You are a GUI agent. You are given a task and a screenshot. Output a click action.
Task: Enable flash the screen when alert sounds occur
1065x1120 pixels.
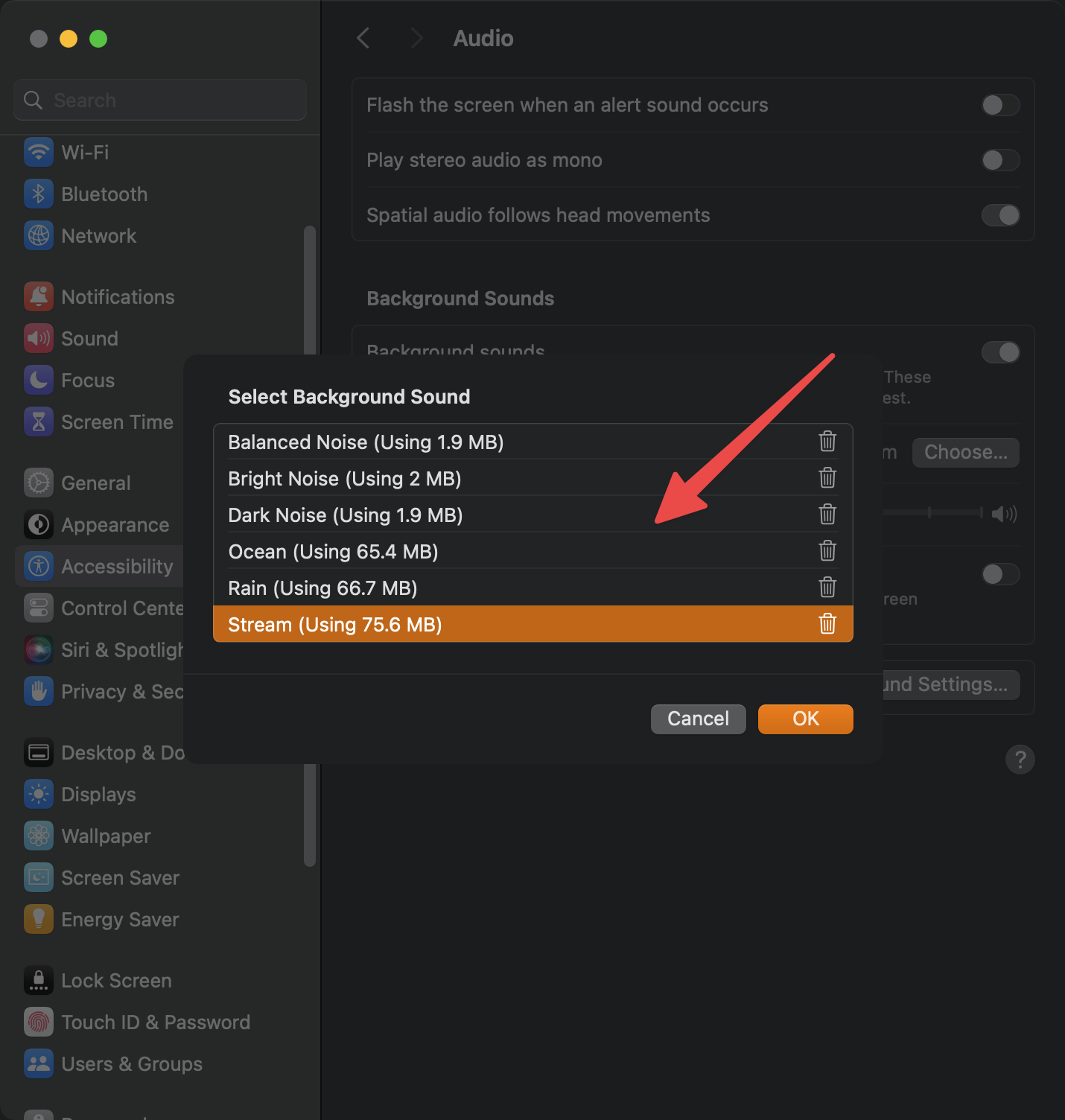coord(1000,105)
